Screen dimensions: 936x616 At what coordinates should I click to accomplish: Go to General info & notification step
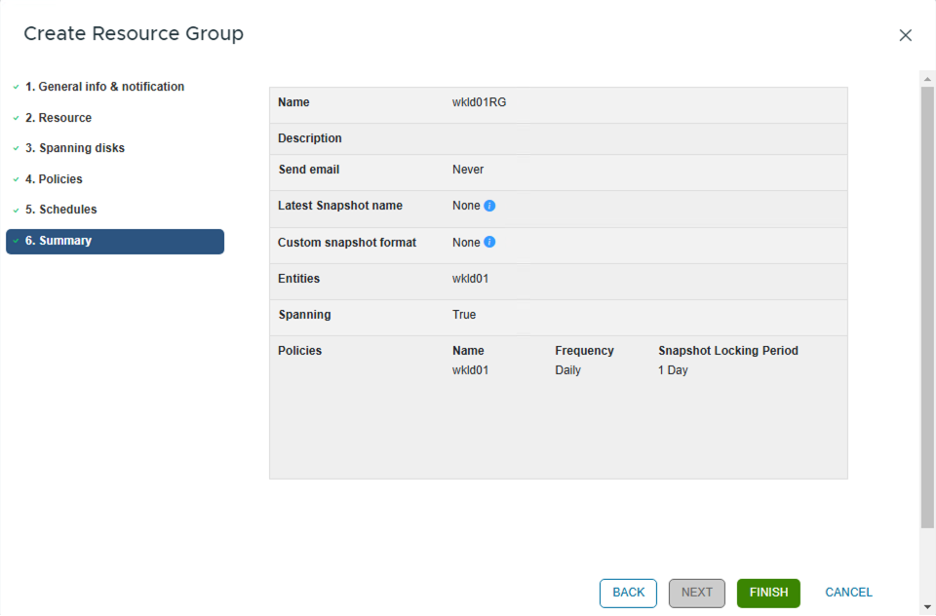(104, 87)
